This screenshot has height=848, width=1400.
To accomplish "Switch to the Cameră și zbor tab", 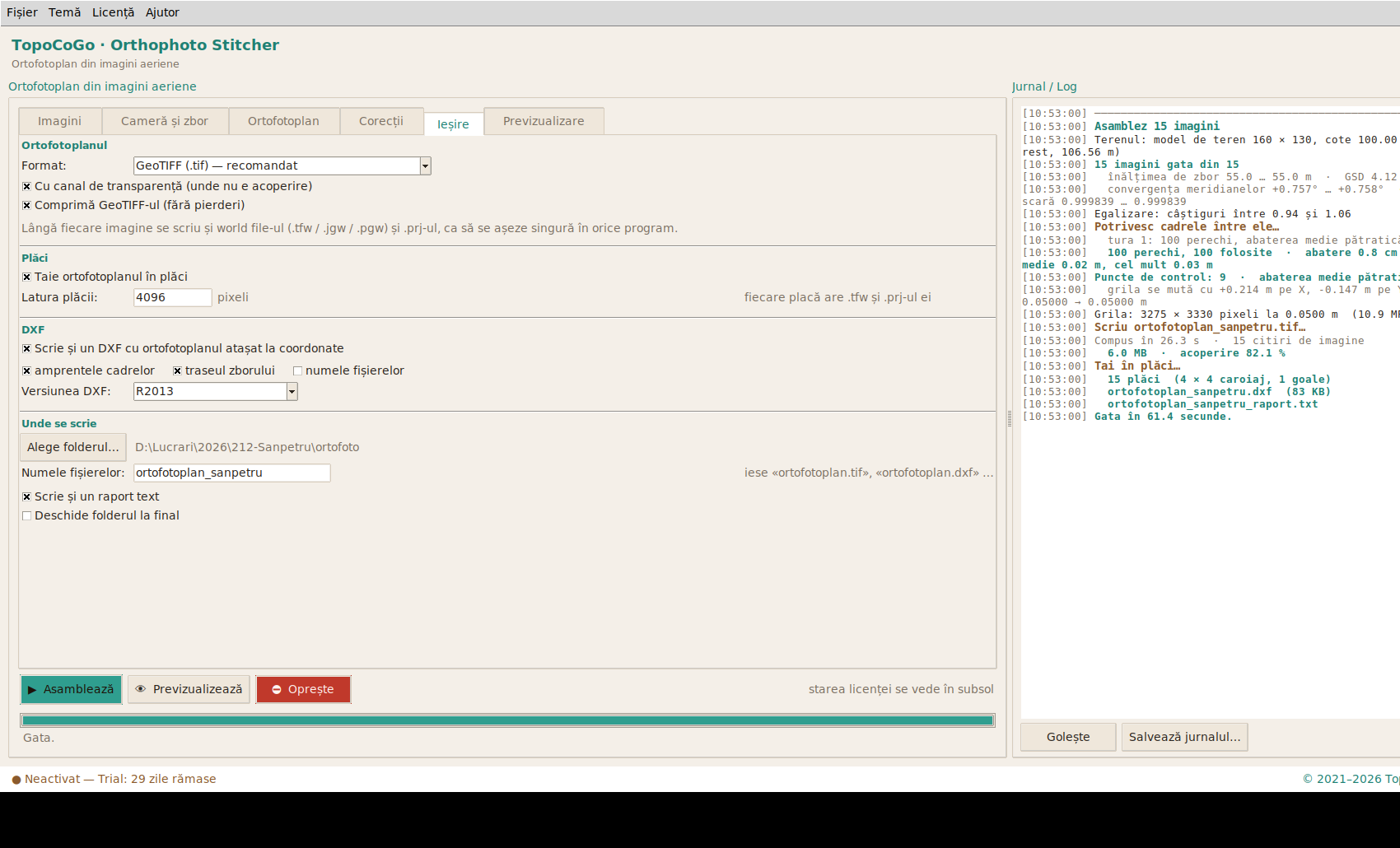I will (165, 121).
